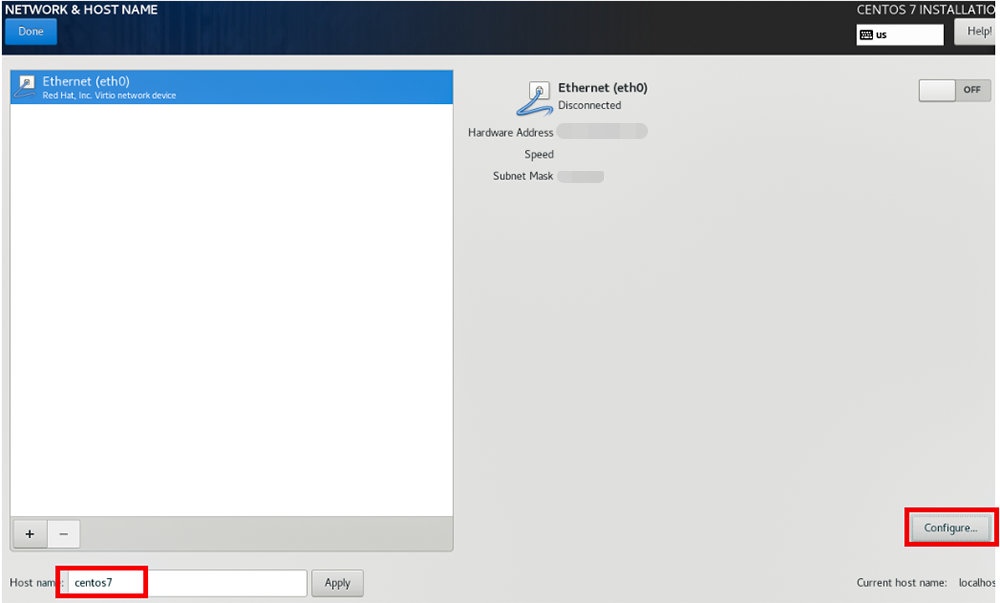
Task: Select Ethernet (eth0) in the device list
Action: (x=232, y=87)
